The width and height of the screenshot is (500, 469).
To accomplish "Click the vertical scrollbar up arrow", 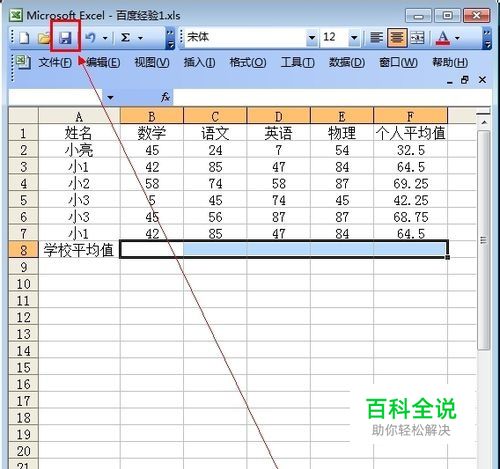I will pyautogui.click(x=484, y=123).
